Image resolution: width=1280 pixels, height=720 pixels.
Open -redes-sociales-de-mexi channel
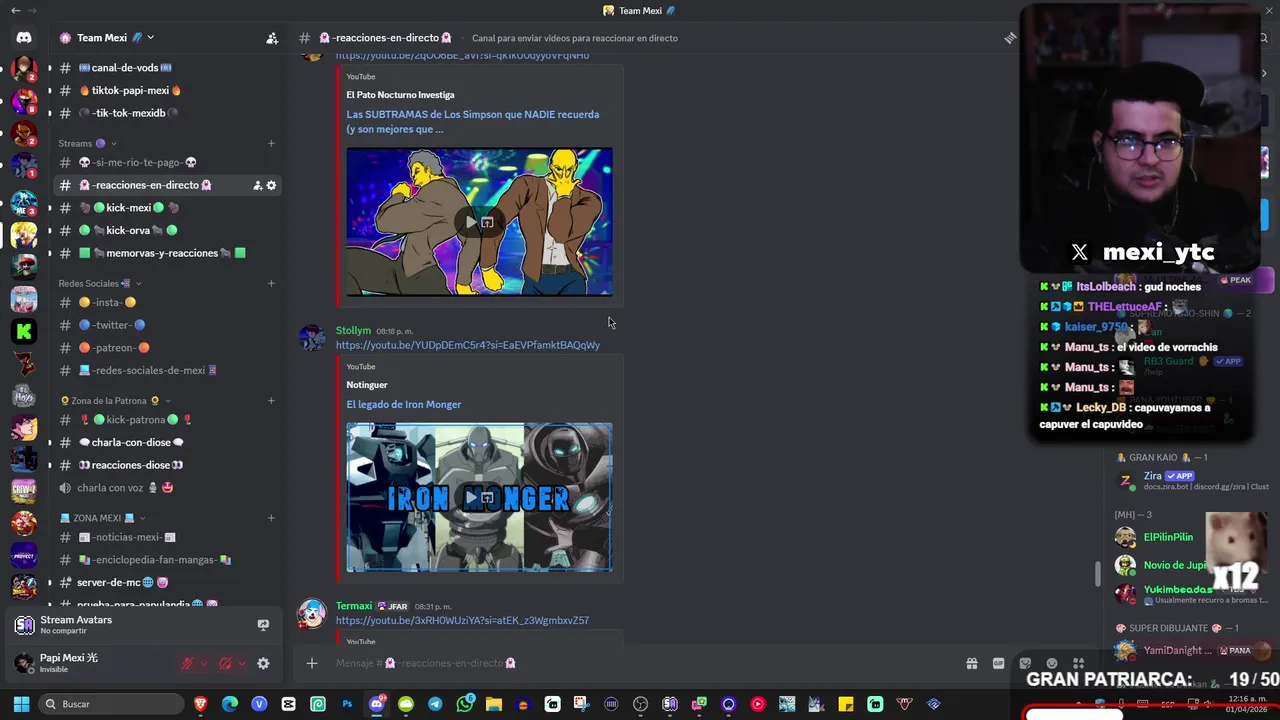point(147,370)
